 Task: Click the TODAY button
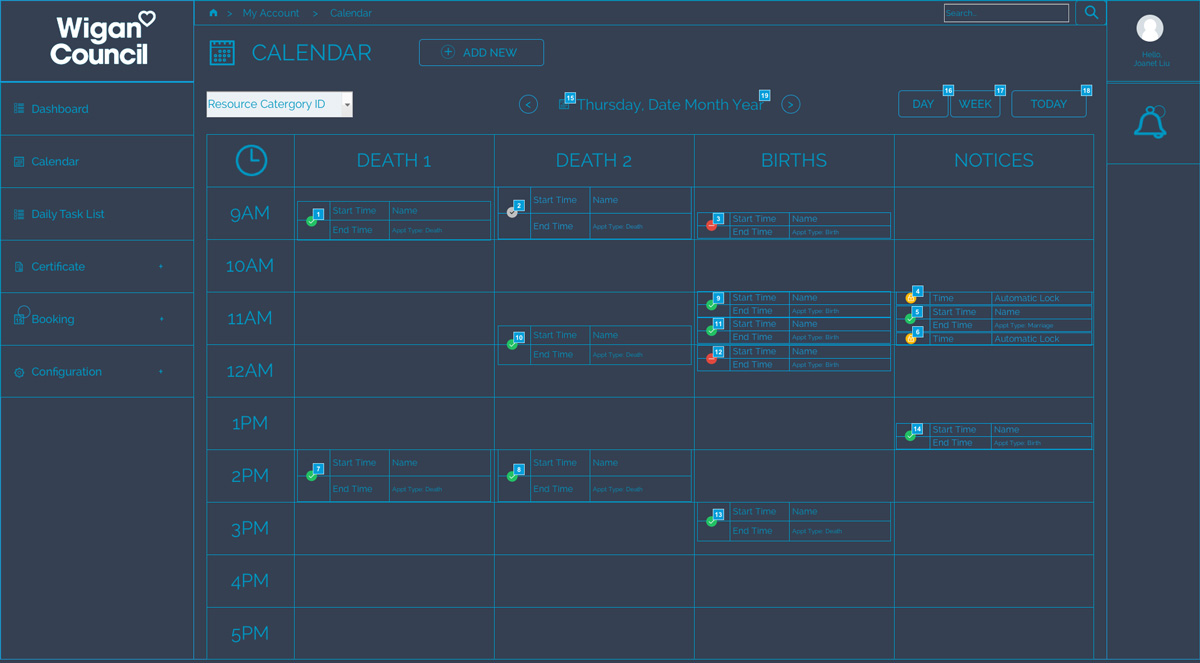pyautogui.click(x=1048, y=102)
